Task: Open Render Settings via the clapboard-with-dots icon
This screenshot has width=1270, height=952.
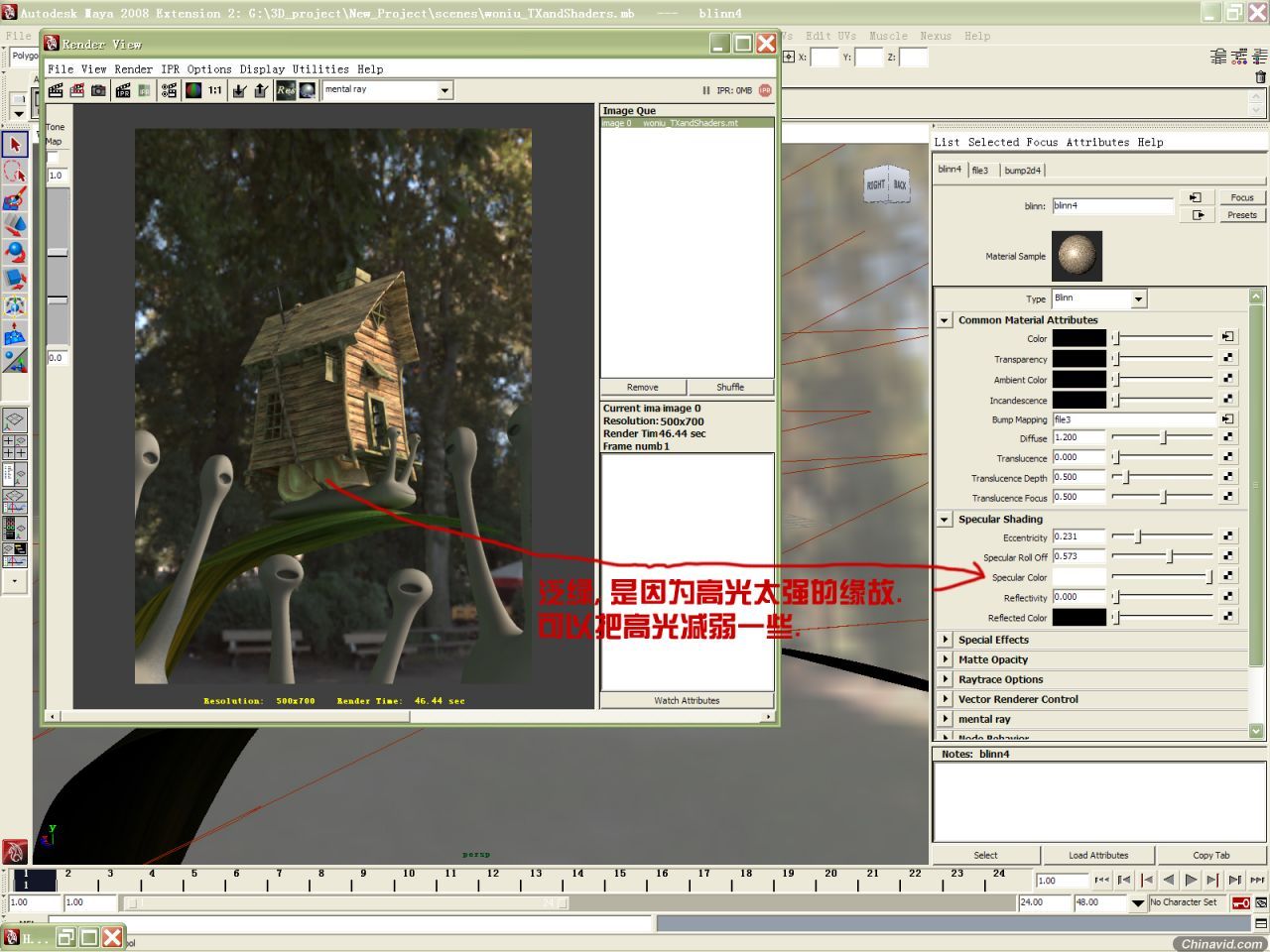Action: point(170,90)
